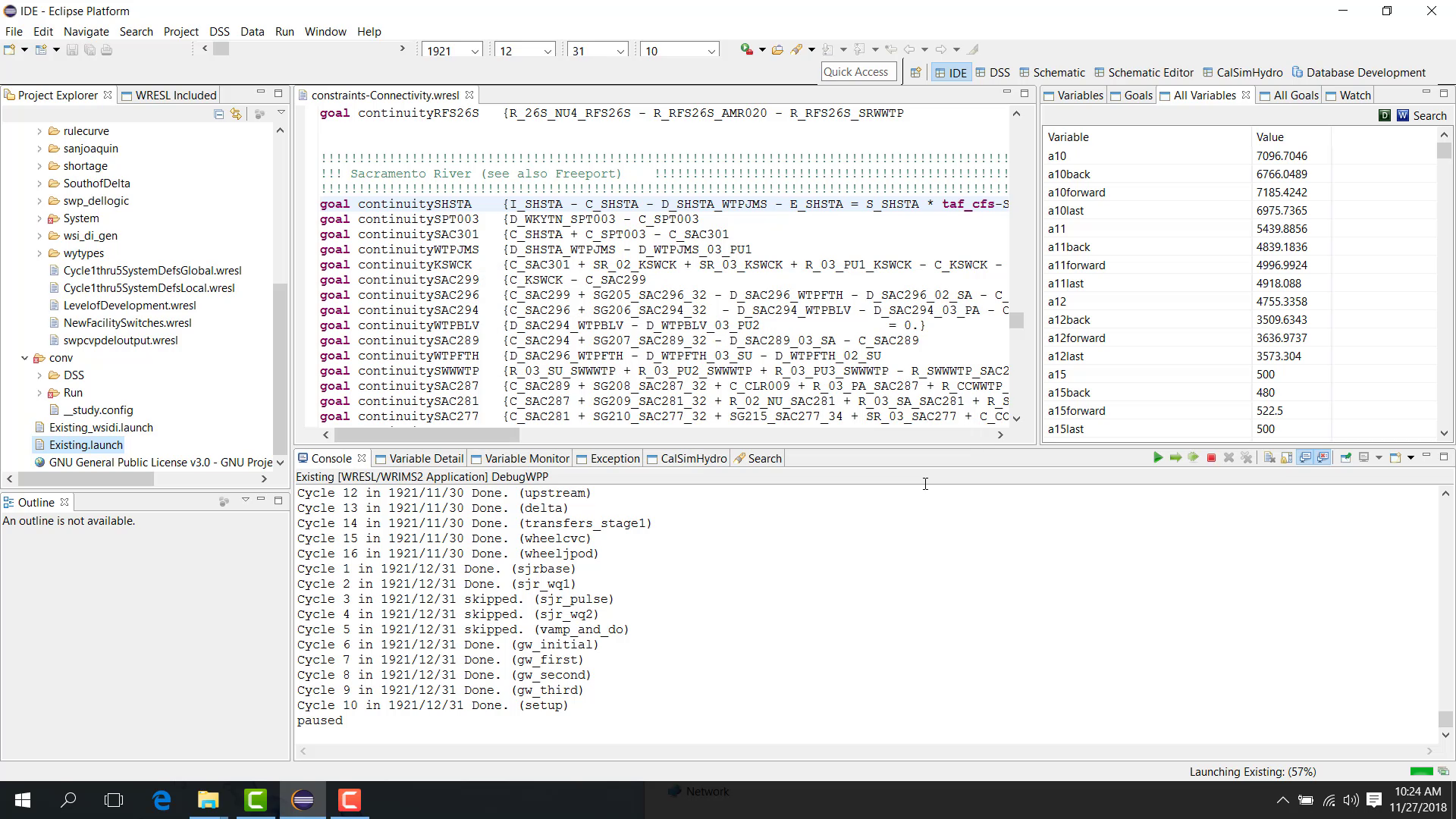Open the year 1921 dropdown
The image size is (1456, 819).
coord(475,51)
